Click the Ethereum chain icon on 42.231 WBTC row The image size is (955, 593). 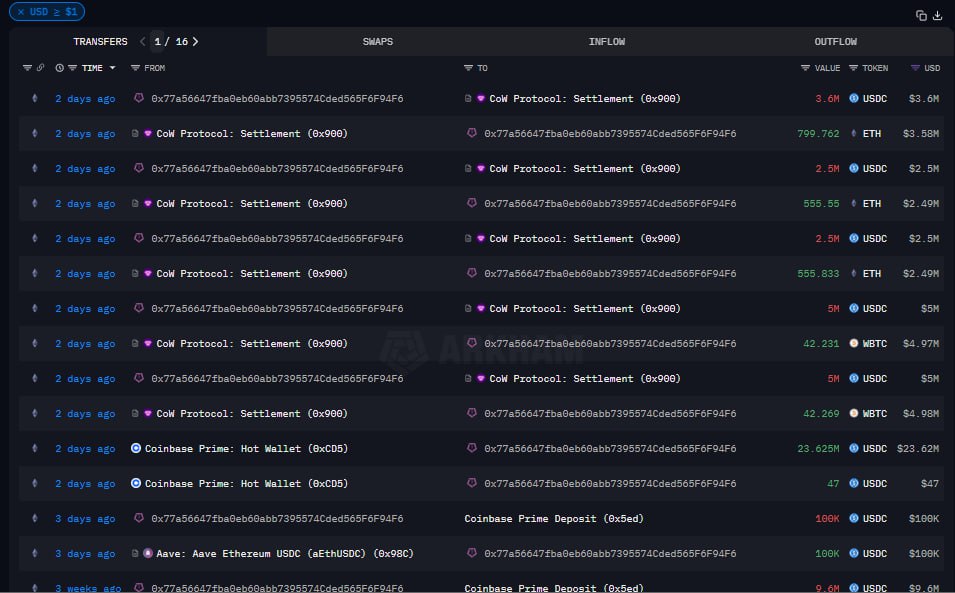coord(35,343)
